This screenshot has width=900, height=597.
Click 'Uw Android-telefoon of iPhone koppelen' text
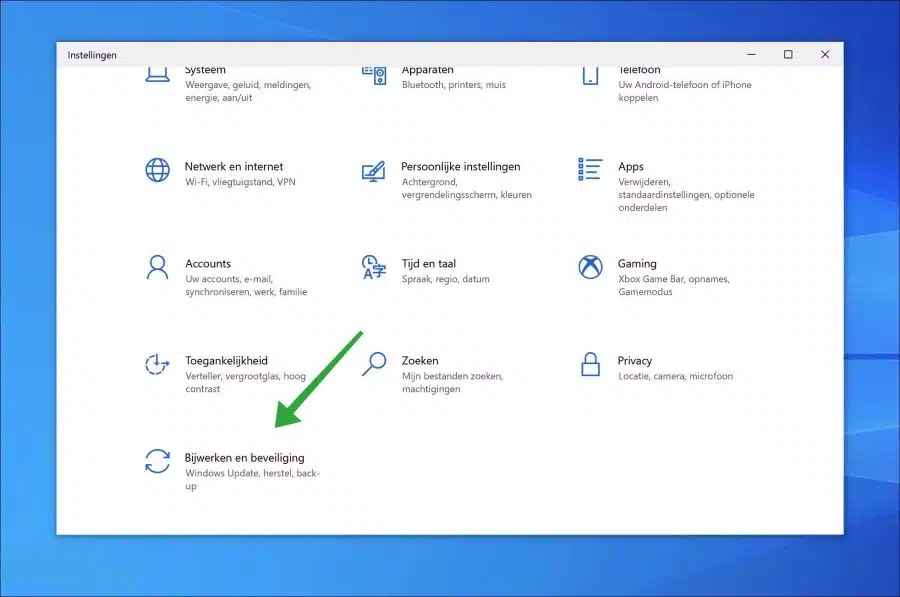click(x=685, y=91)
